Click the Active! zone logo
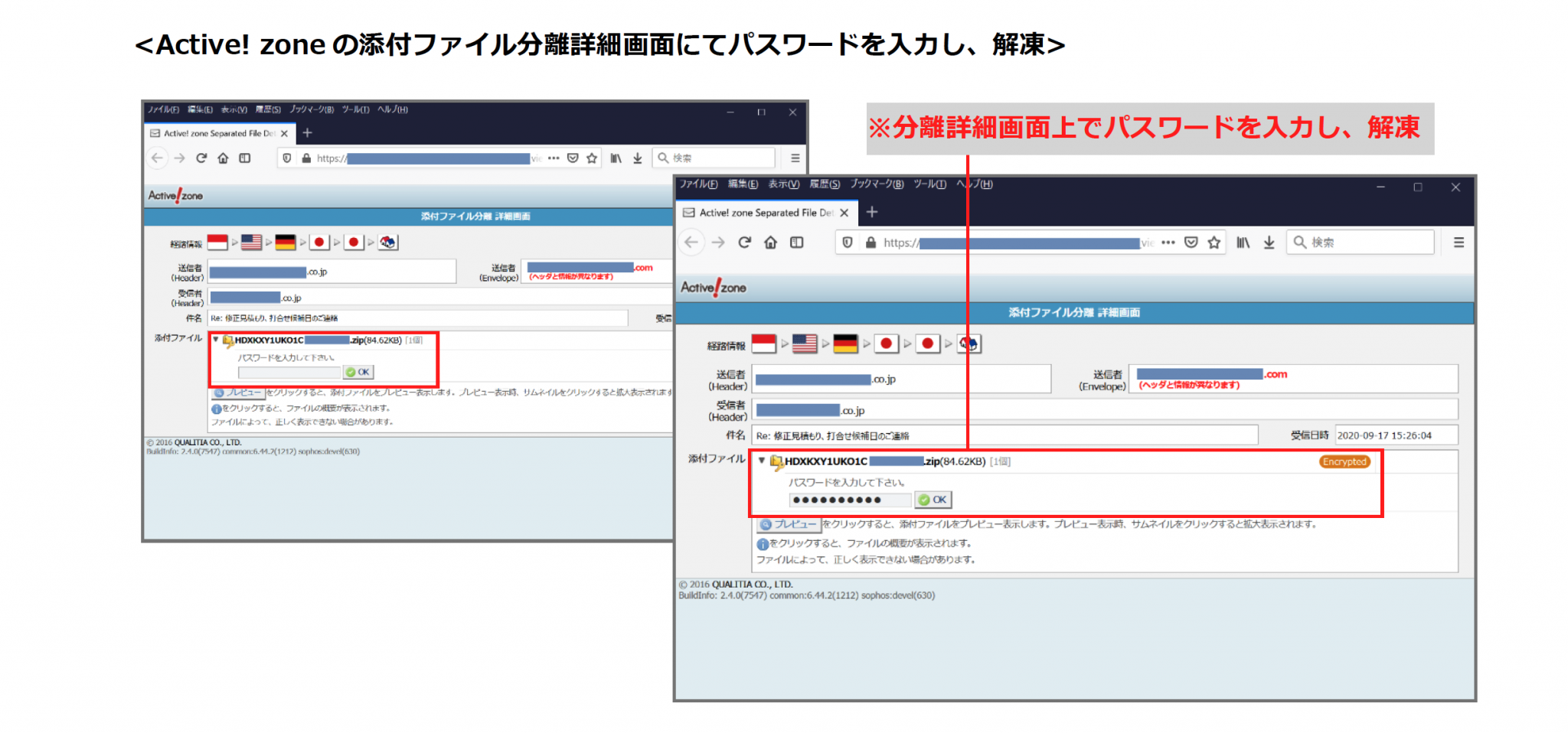 click(x=714, y=287)
